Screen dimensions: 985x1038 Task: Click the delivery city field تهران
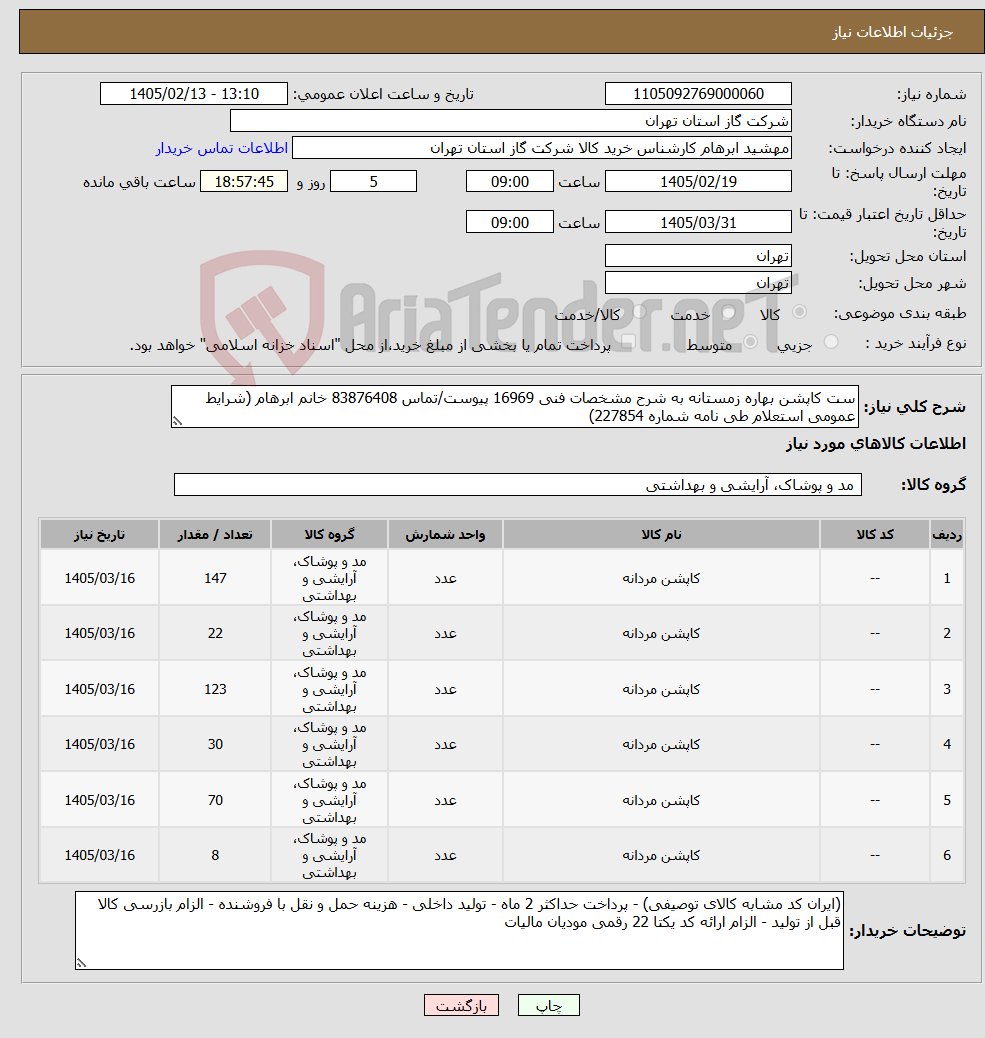pos(698,283)
